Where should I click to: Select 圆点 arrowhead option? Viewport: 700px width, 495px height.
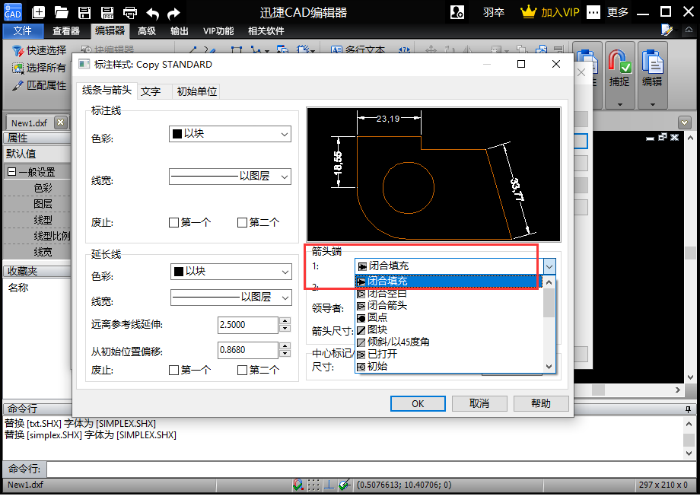[449, 318]
